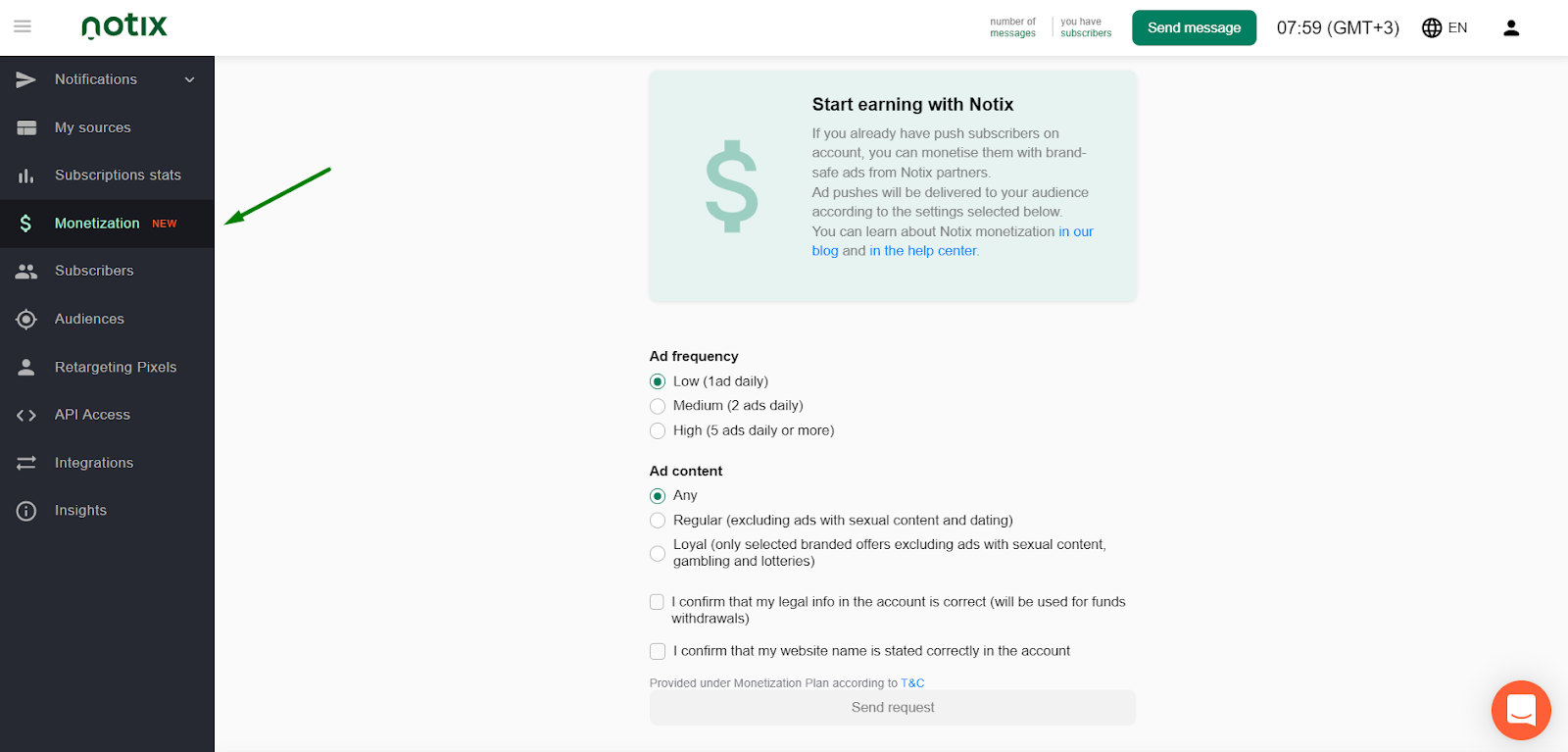Click the number of messages counter
The width and height of the screenshot is (1568, 752).
(x=1012, y=27)
